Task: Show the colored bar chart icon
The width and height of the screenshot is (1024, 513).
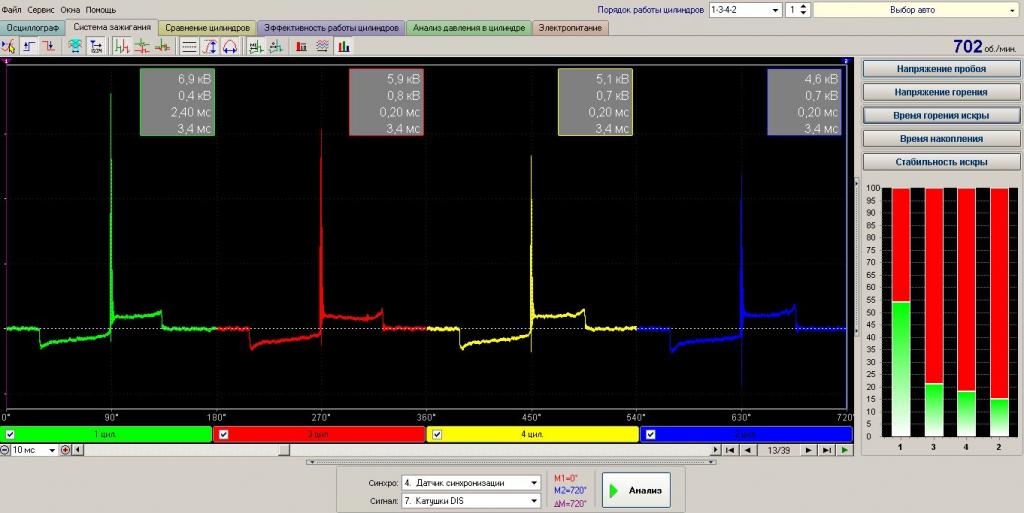Action: click(x=344, y=46)
